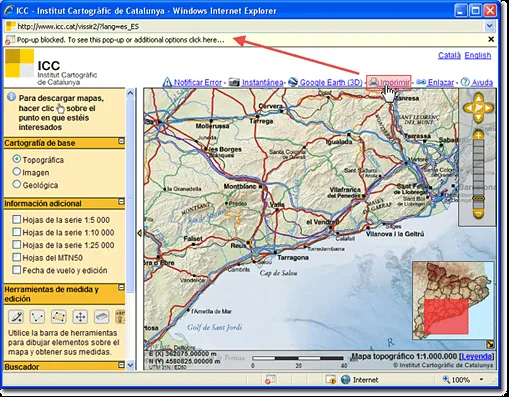The height and width of the screenshot is (397, 509).
Task: Click the zoom in plus button
Action: [x=478, y=136]
